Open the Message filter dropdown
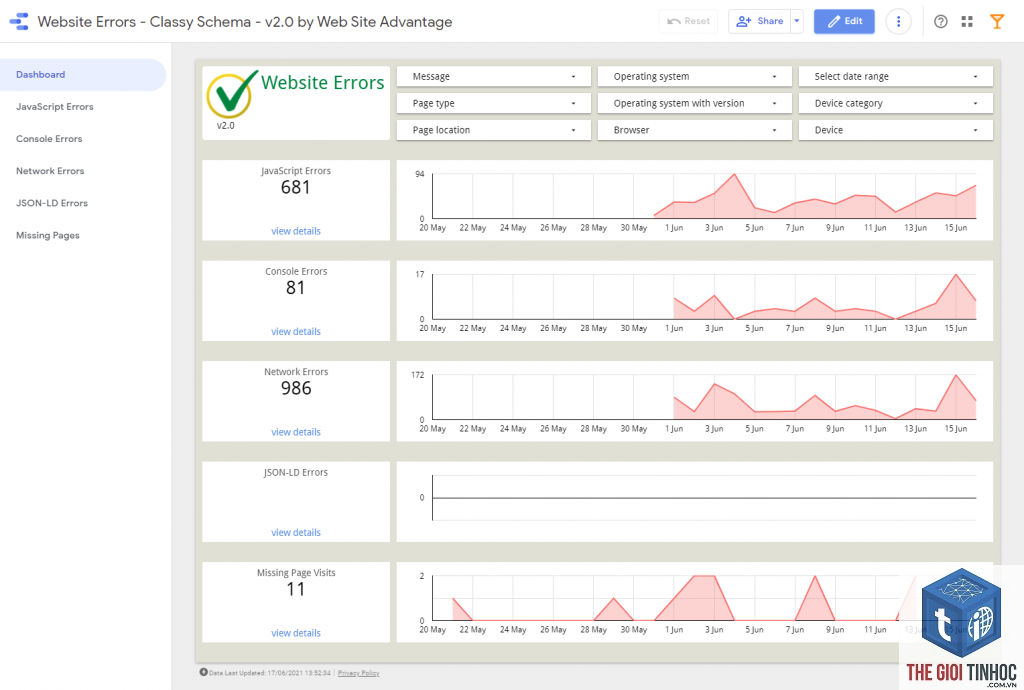Image resolution: width=1024 pixels, height=690 pixels. 494,76
